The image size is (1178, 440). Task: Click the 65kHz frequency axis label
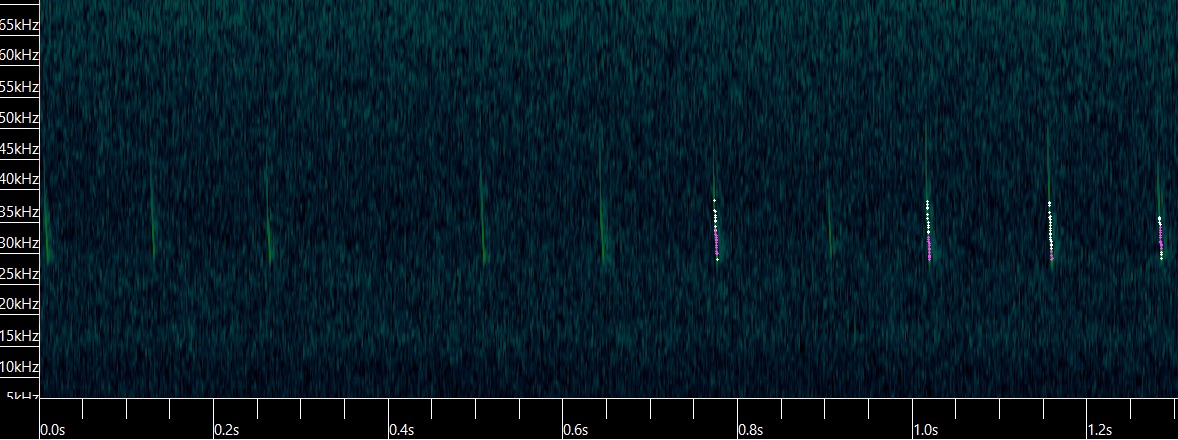click(19, 24)
